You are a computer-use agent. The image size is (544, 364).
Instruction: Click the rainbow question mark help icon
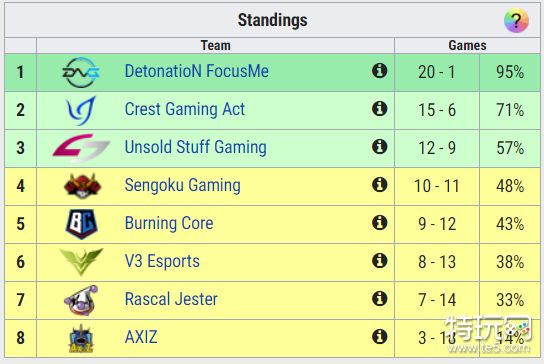point(516,20)
